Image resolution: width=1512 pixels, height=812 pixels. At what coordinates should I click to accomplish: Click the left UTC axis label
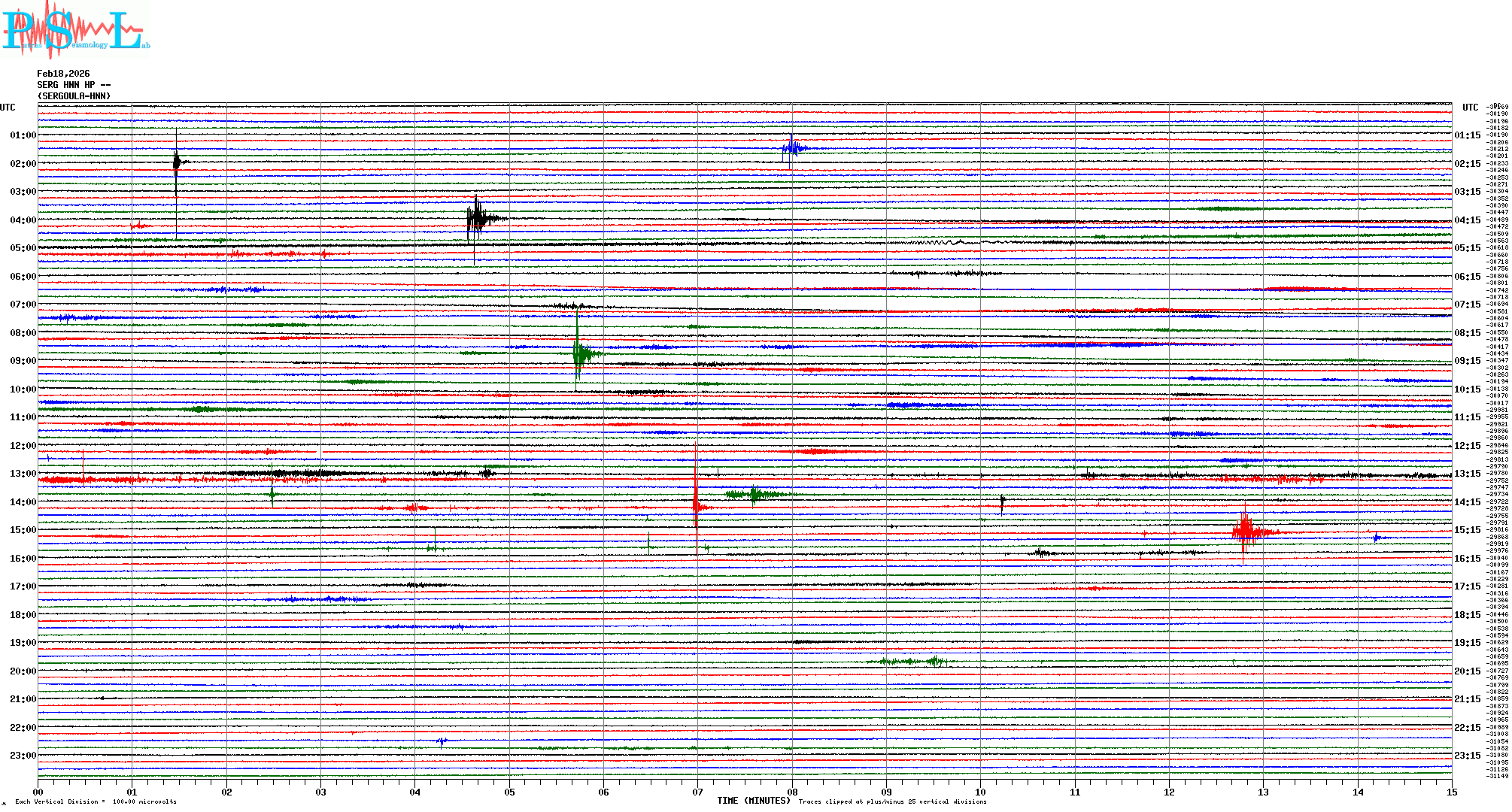8,108
